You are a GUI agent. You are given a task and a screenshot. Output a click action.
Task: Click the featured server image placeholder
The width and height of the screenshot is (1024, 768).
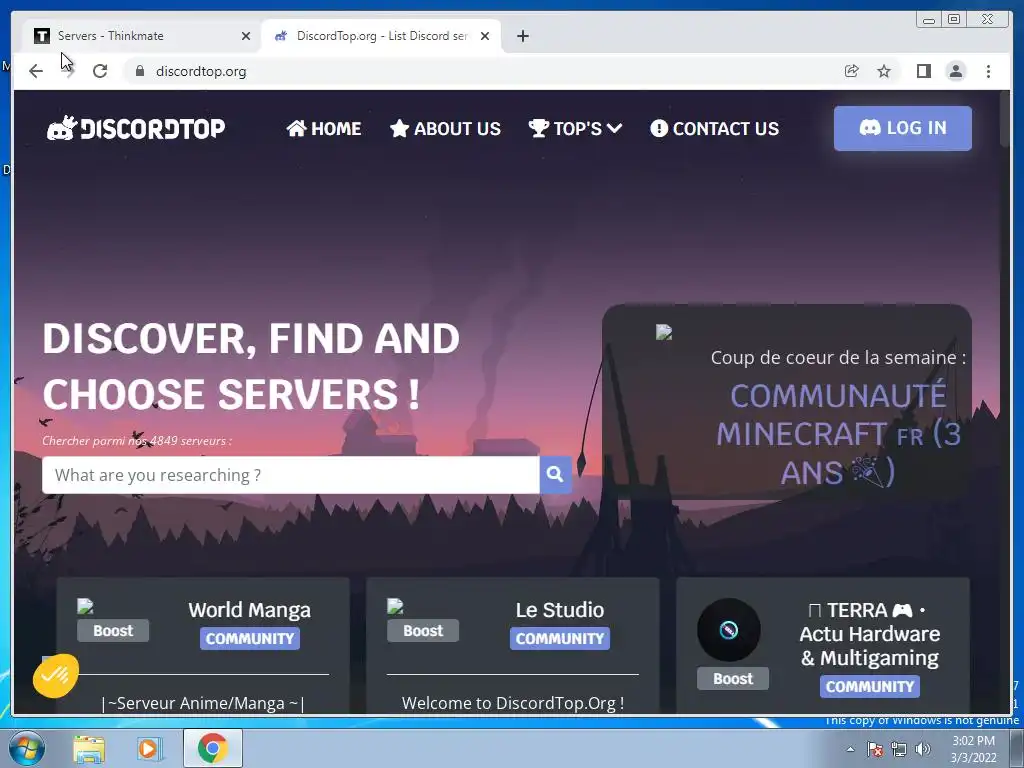[x=664, y=332]
